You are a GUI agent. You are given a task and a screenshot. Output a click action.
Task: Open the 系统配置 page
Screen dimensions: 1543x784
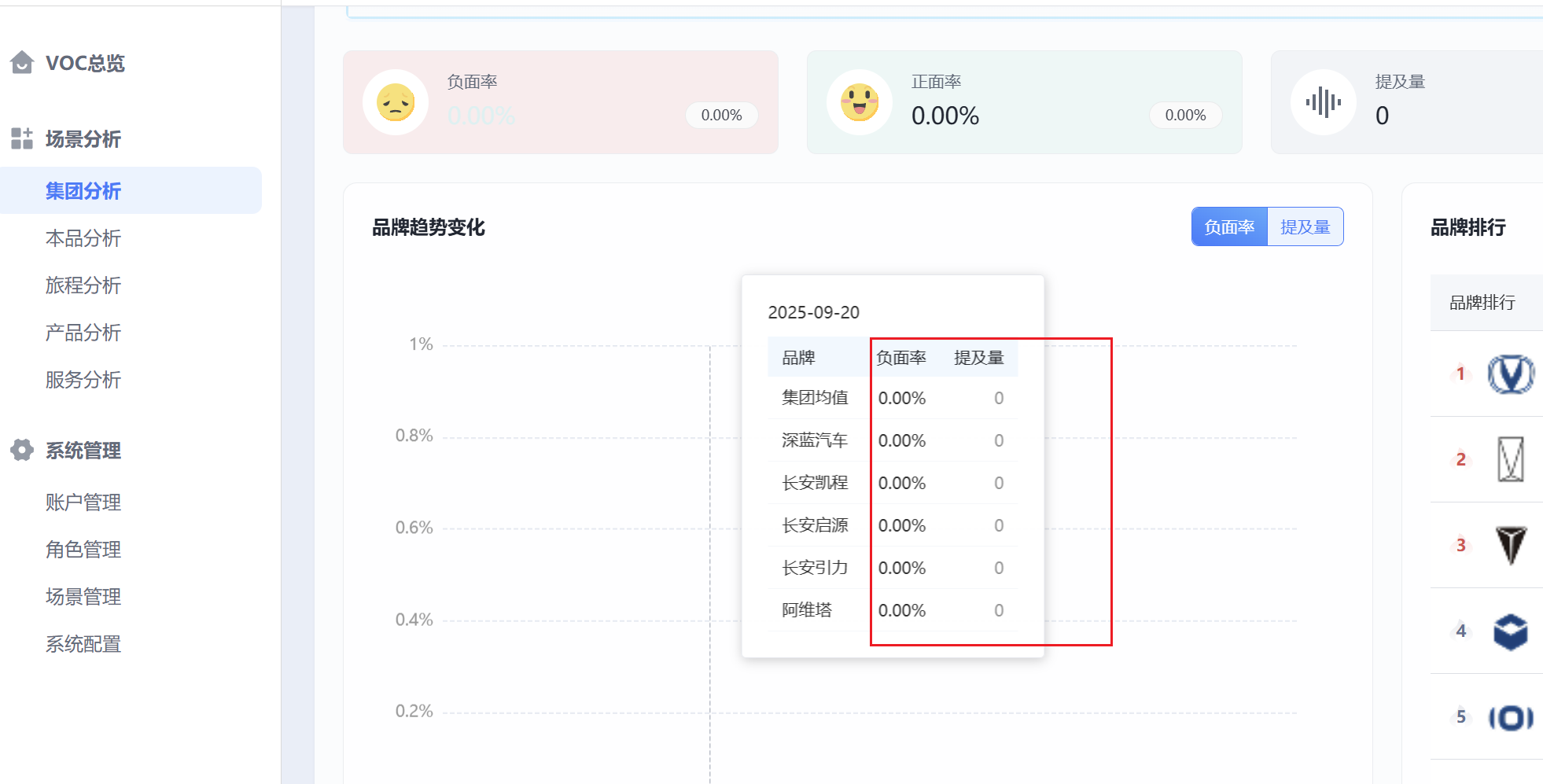pos(83,644)
